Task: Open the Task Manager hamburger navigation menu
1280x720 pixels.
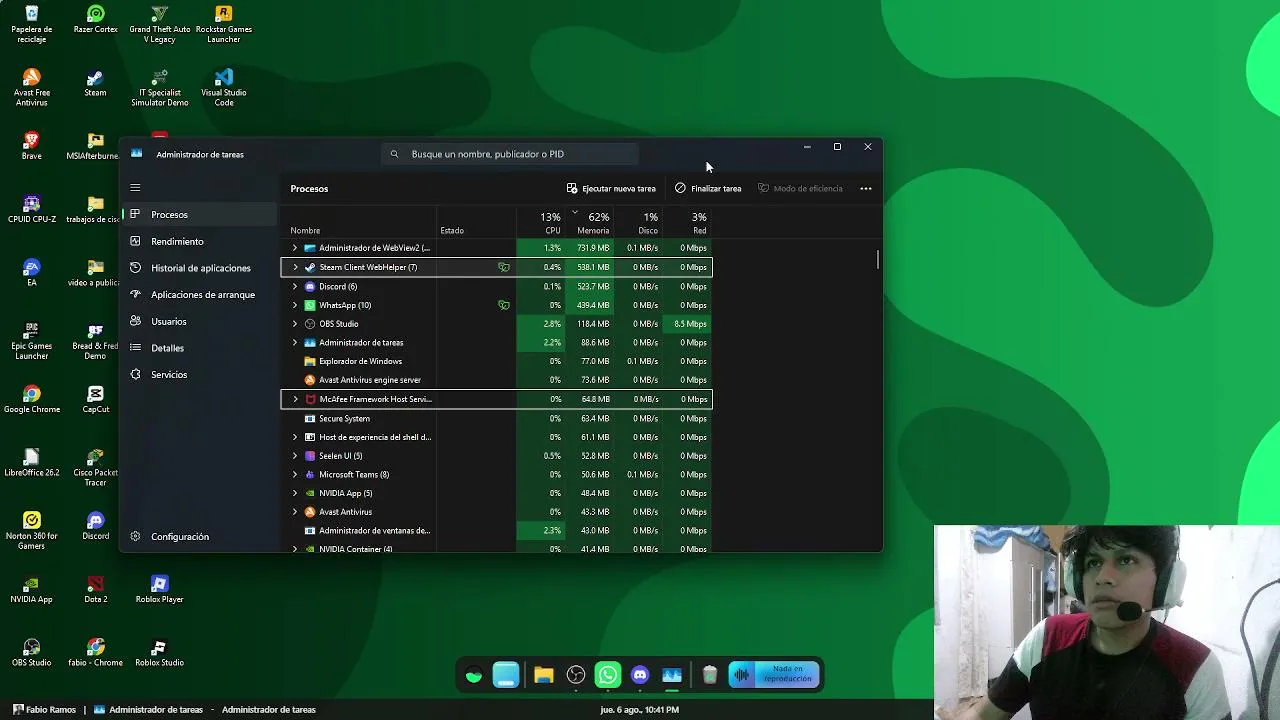Action: (x=135, y=187)
